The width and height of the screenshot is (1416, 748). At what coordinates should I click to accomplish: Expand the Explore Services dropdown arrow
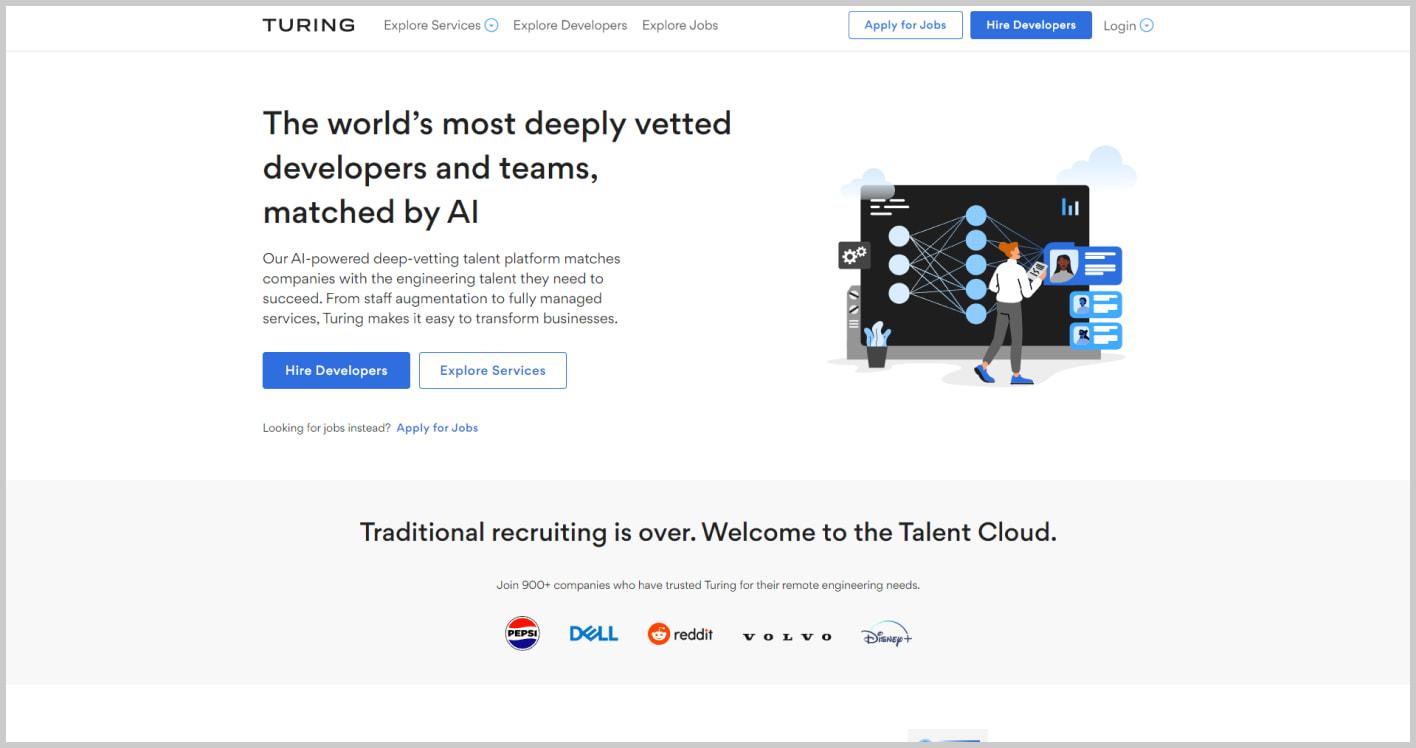point(491,26)
